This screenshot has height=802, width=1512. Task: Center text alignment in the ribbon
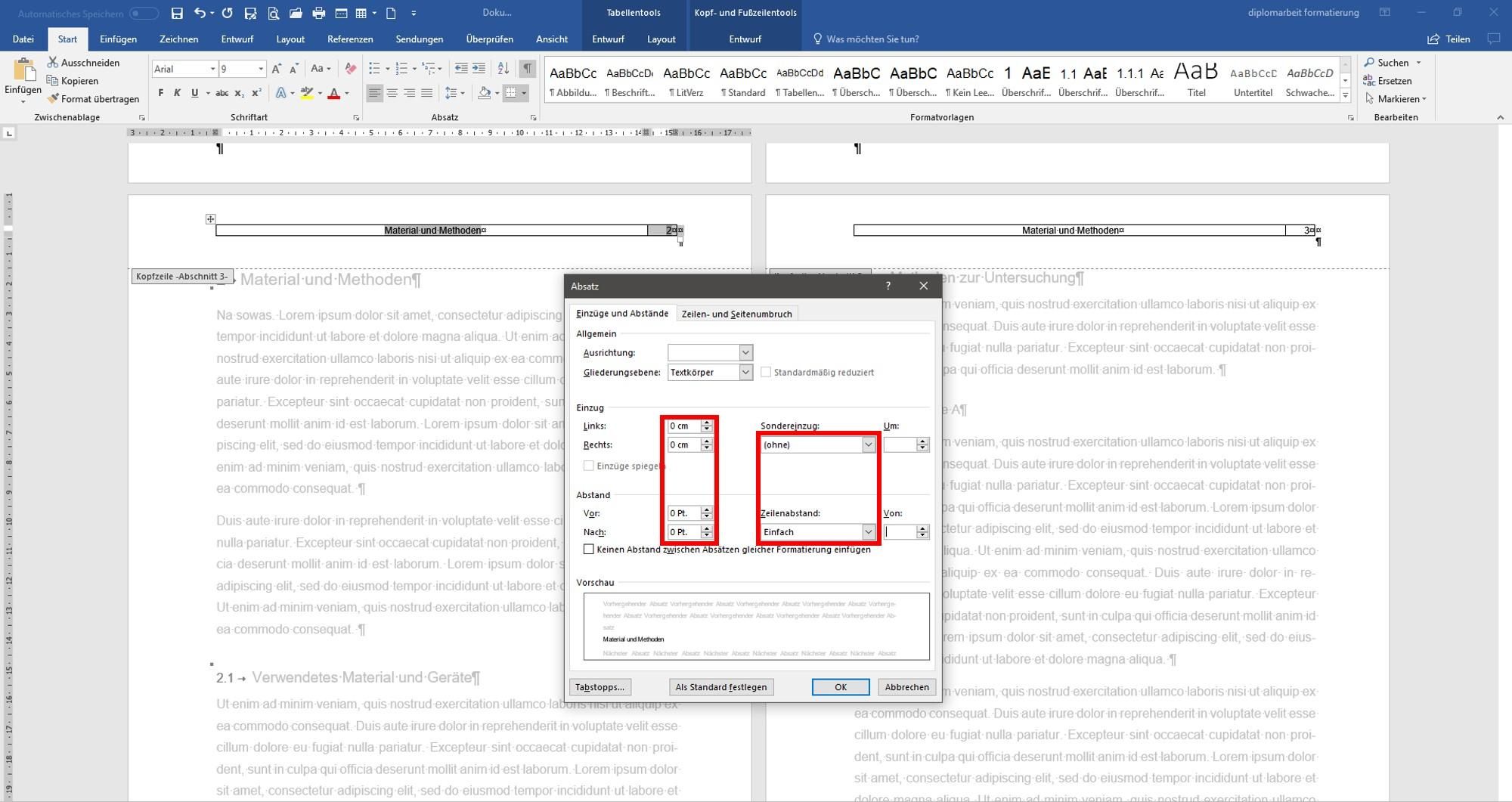click(392, 93)
